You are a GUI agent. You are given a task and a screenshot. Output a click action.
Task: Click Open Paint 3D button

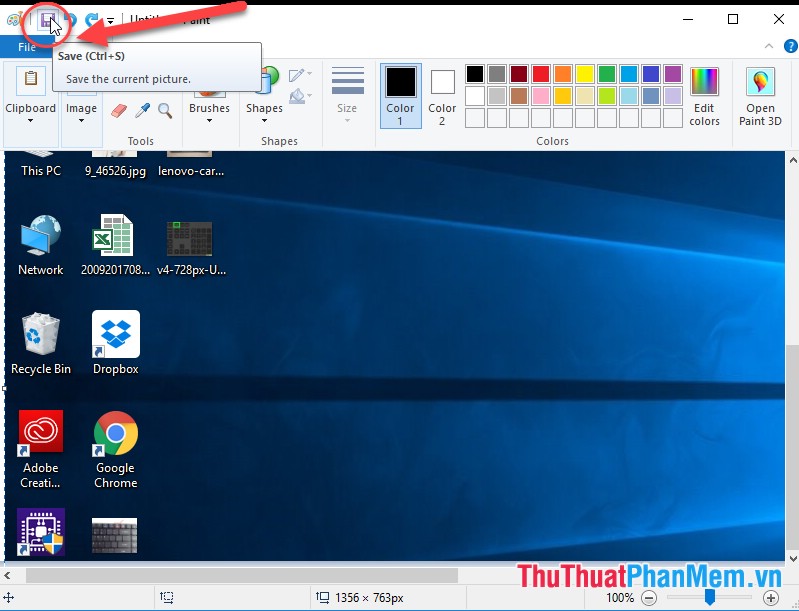(x=760, y=96)
